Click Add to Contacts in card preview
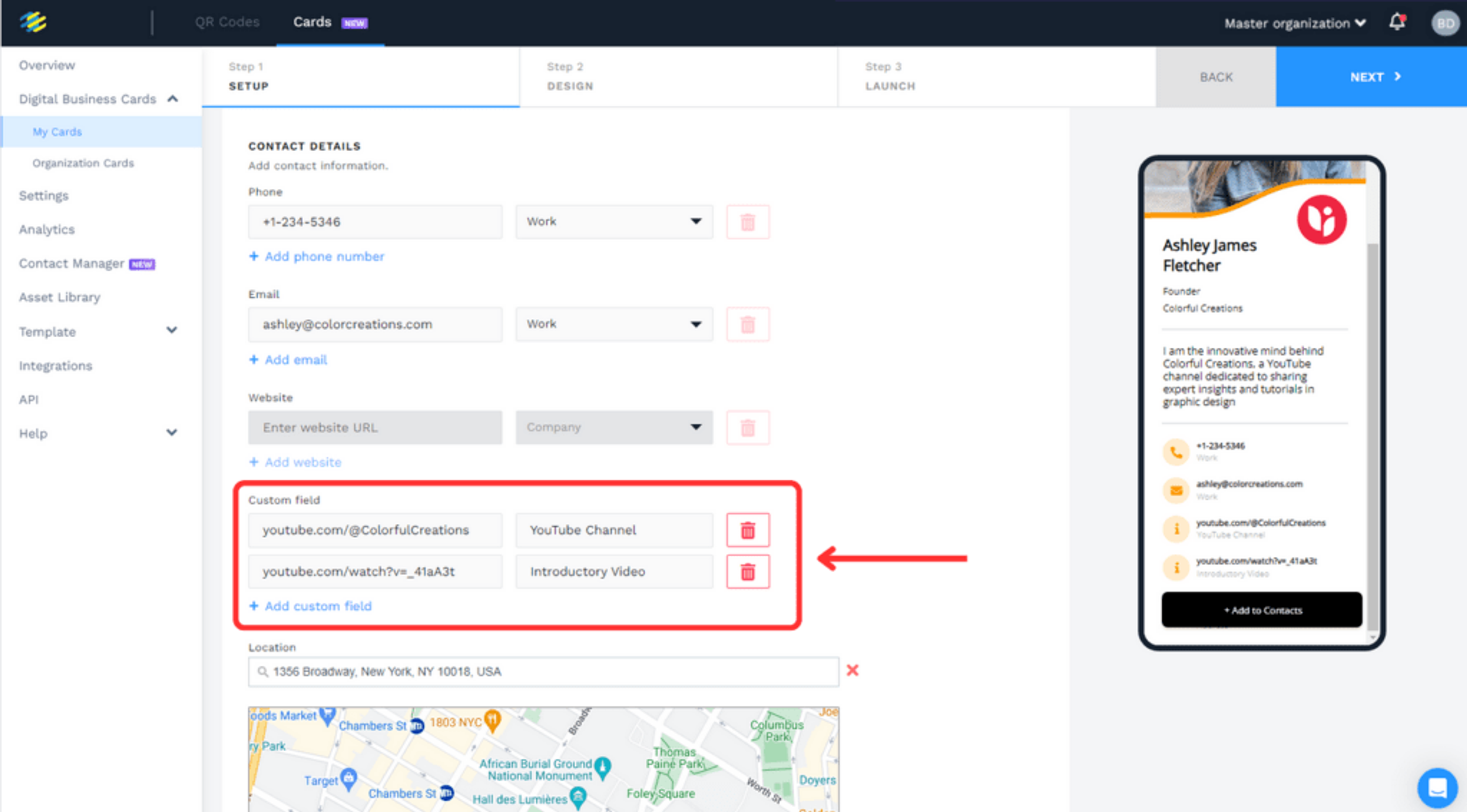 1262,610
